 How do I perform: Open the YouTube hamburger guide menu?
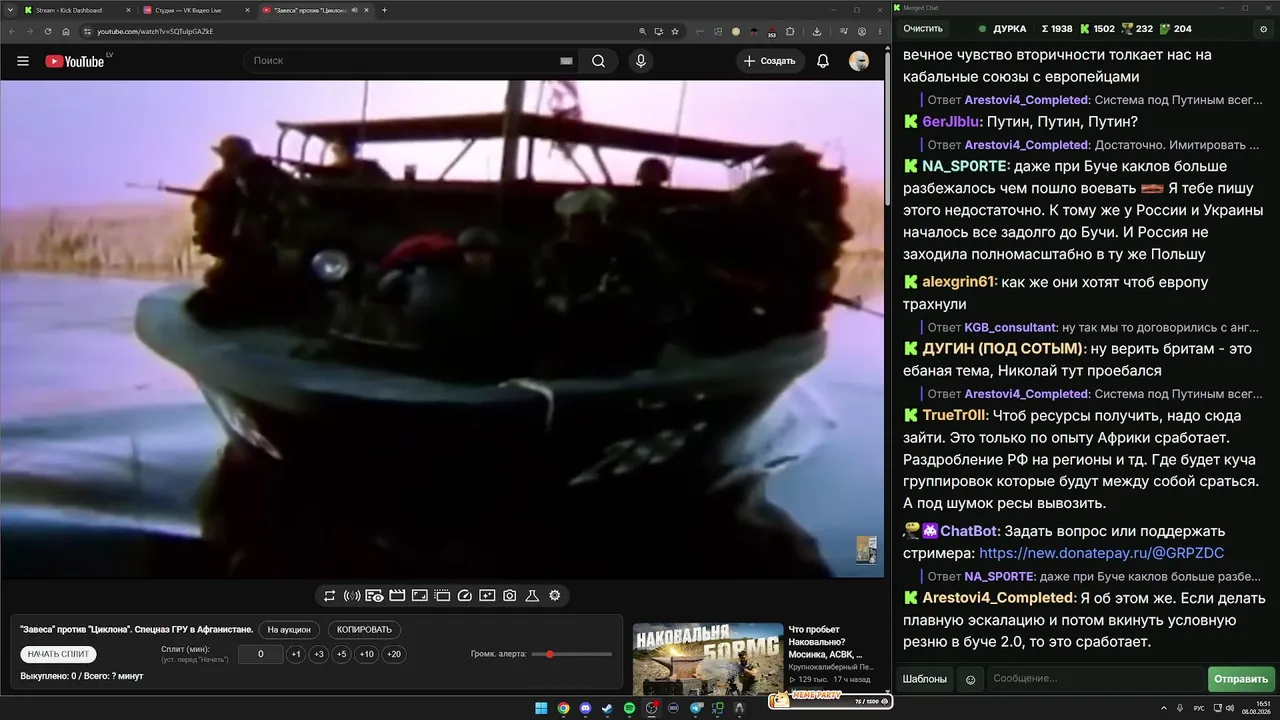tap(23, 61)
